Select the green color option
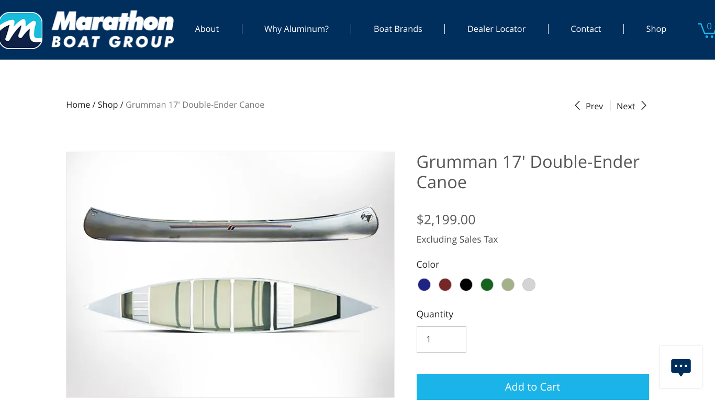 pyautogui.click(x=487, y=285)
